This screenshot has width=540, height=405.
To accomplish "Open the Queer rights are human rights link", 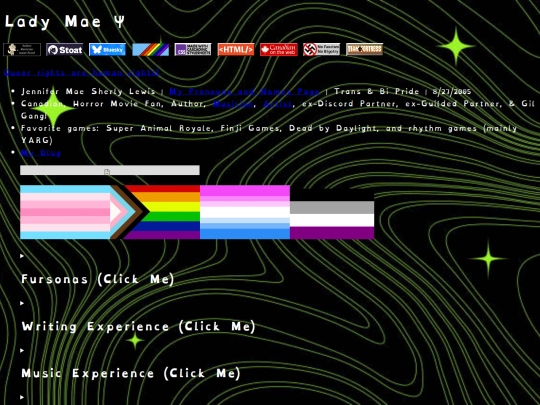I will coord(82,73).
